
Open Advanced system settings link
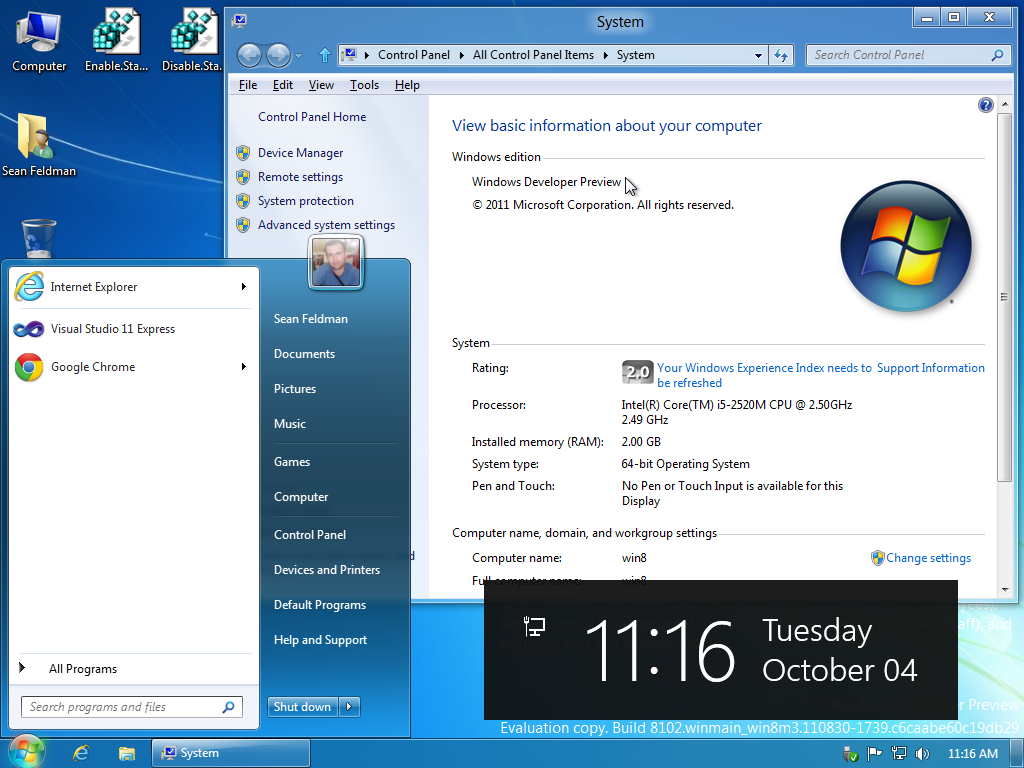pos(327,225)
